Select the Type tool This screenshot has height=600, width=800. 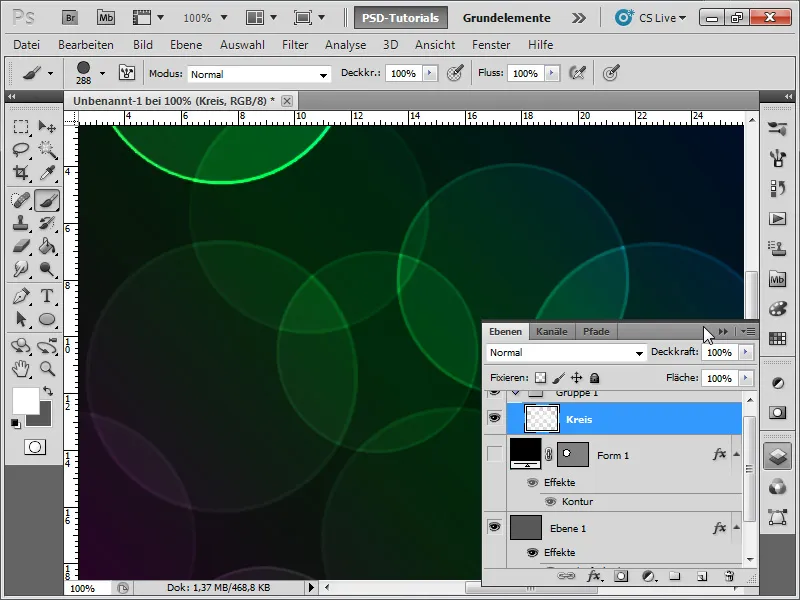47,296
